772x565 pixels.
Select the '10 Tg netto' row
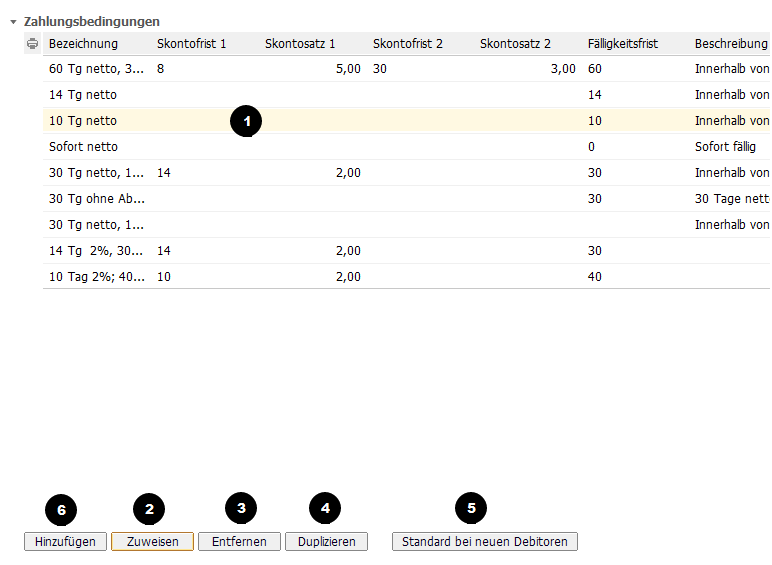(407, 121)
